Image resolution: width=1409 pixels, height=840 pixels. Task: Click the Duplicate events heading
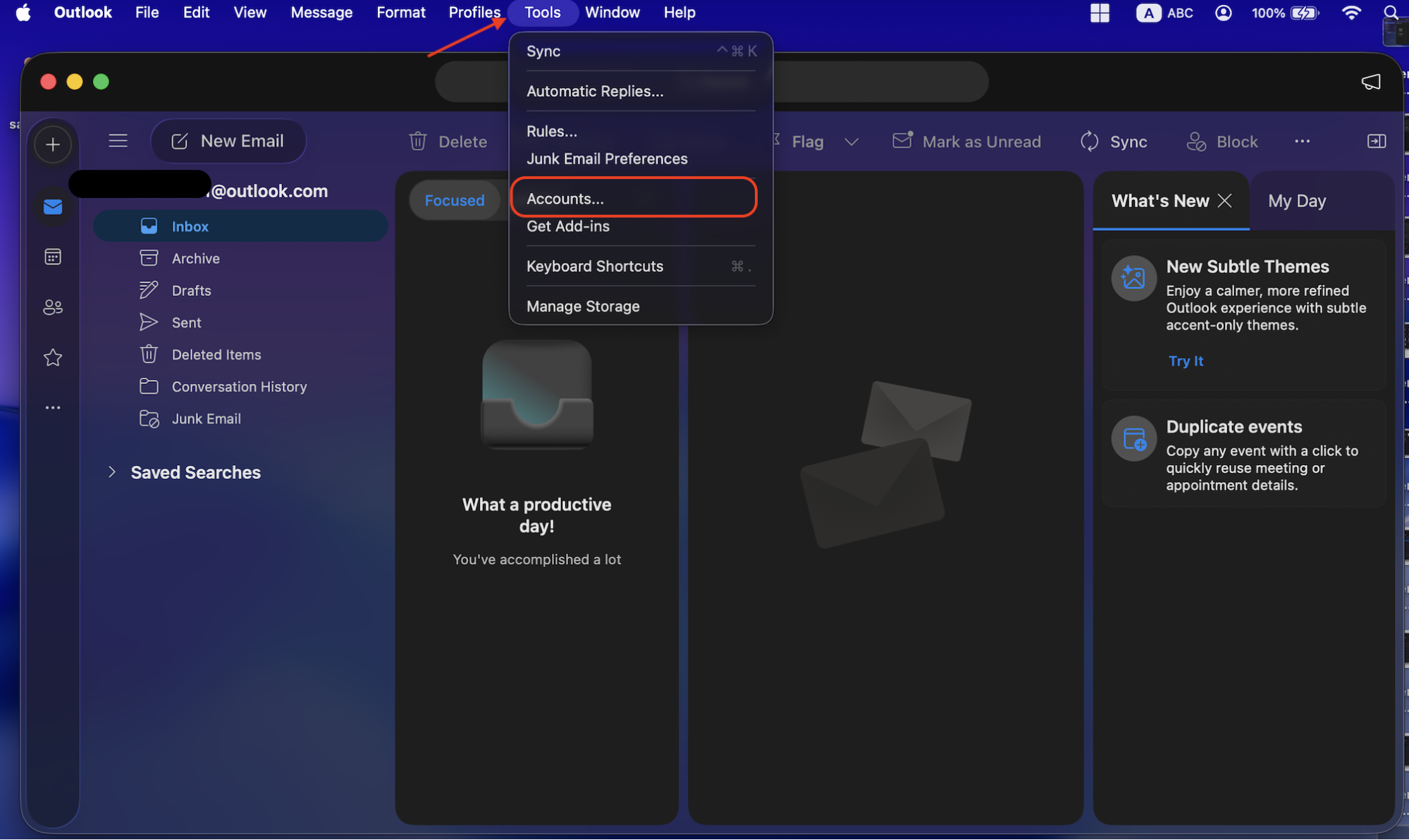click(x=1233, y=427)
